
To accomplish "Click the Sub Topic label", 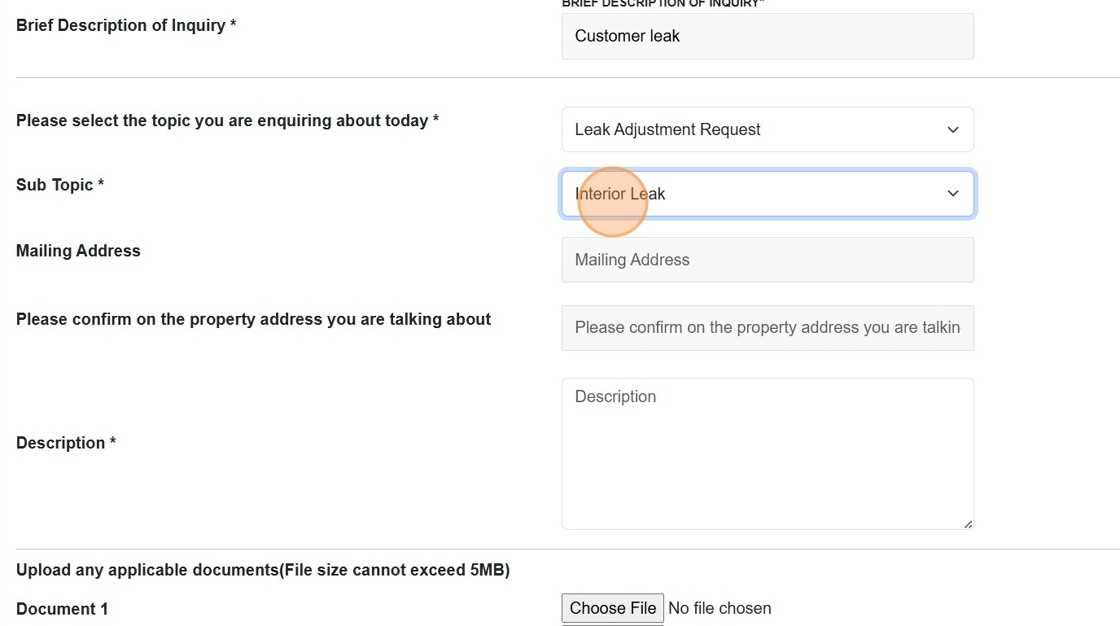I will 60,184.
